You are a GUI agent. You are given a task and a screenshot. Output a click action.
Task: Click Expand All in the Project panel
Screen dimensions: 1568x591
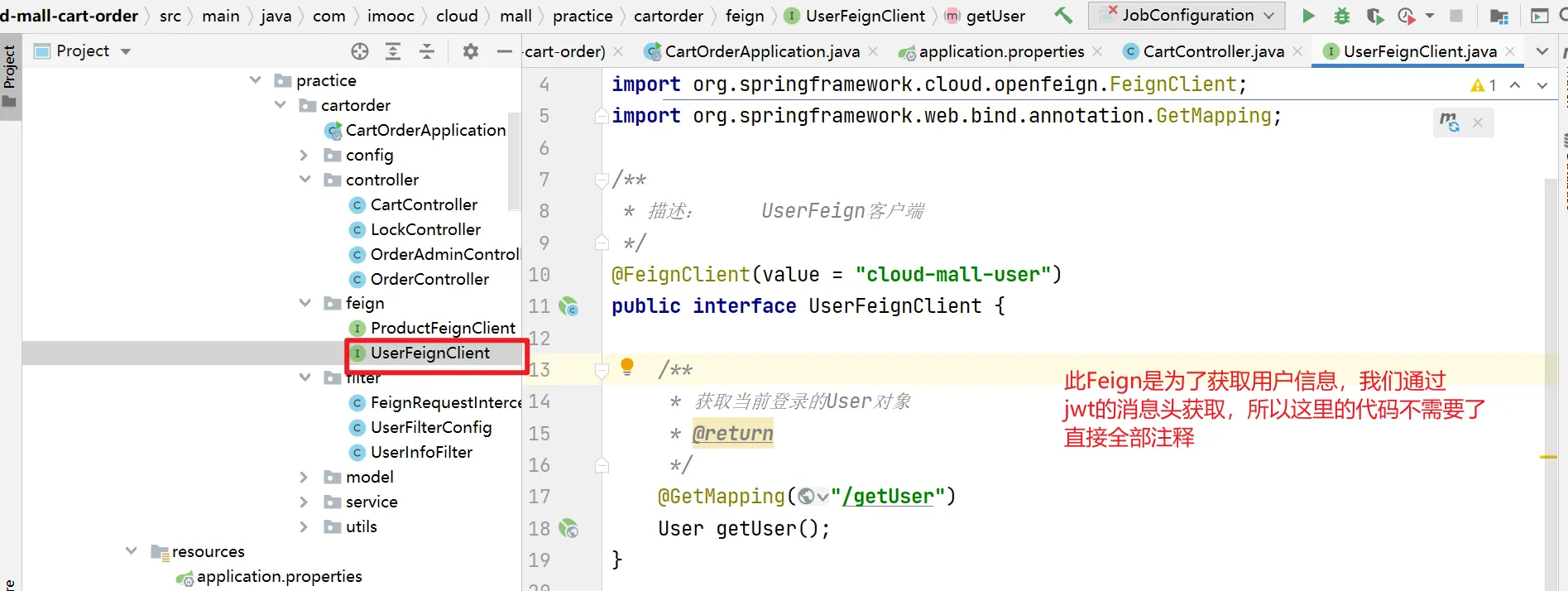point(393,51)
